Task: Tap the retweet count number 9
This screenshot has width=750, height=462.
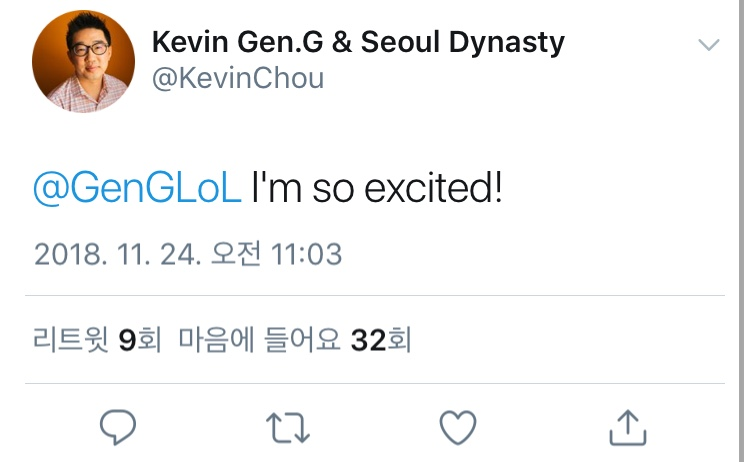Action: tap(127, 341)
